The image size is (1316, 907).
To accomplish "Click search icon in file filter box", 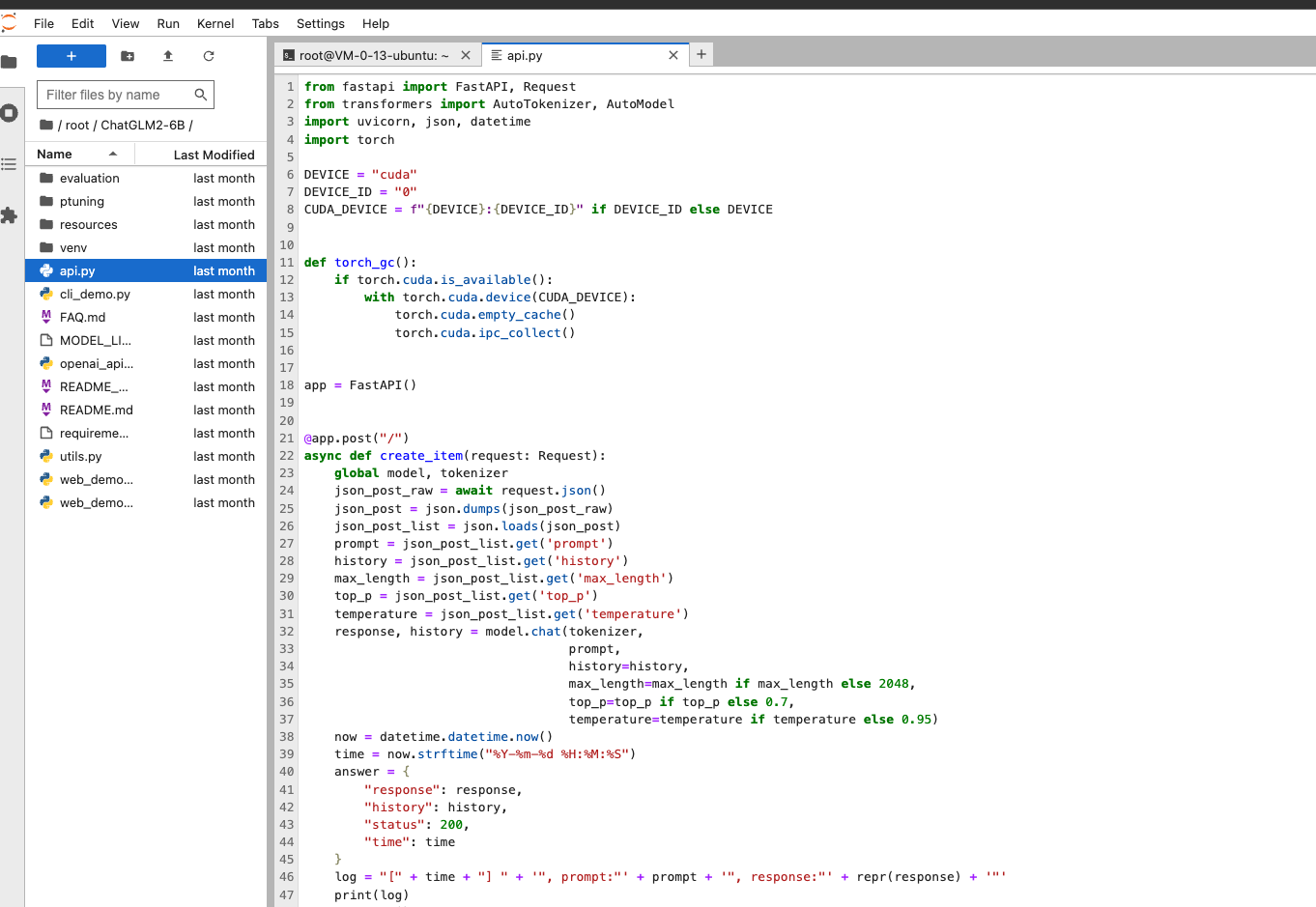I will pyautogui.click(x=201, y=95).
